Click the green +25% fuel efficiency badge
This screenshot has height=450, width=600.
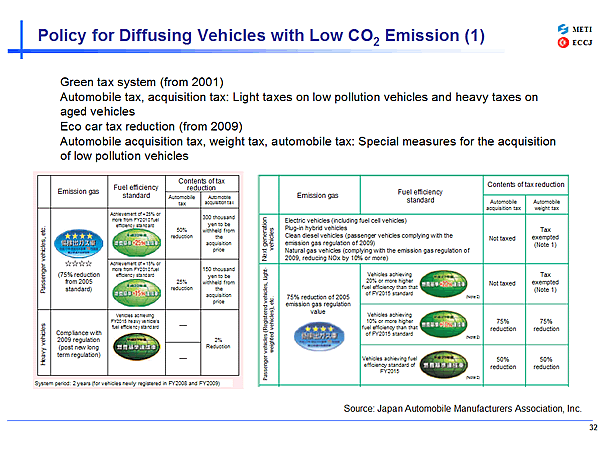136,243
